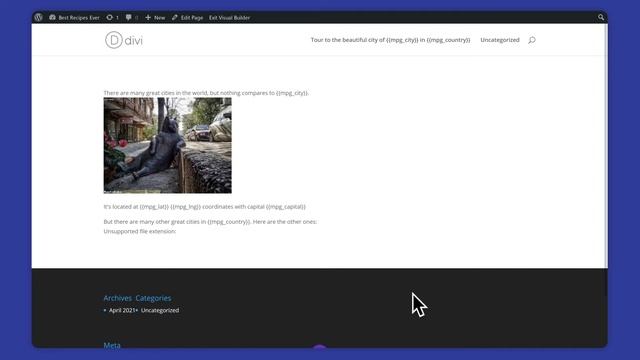This screenshot has height=360, width=640.
Task: Select the text 'But there are many other great cities'
Action: click(210, 222)
